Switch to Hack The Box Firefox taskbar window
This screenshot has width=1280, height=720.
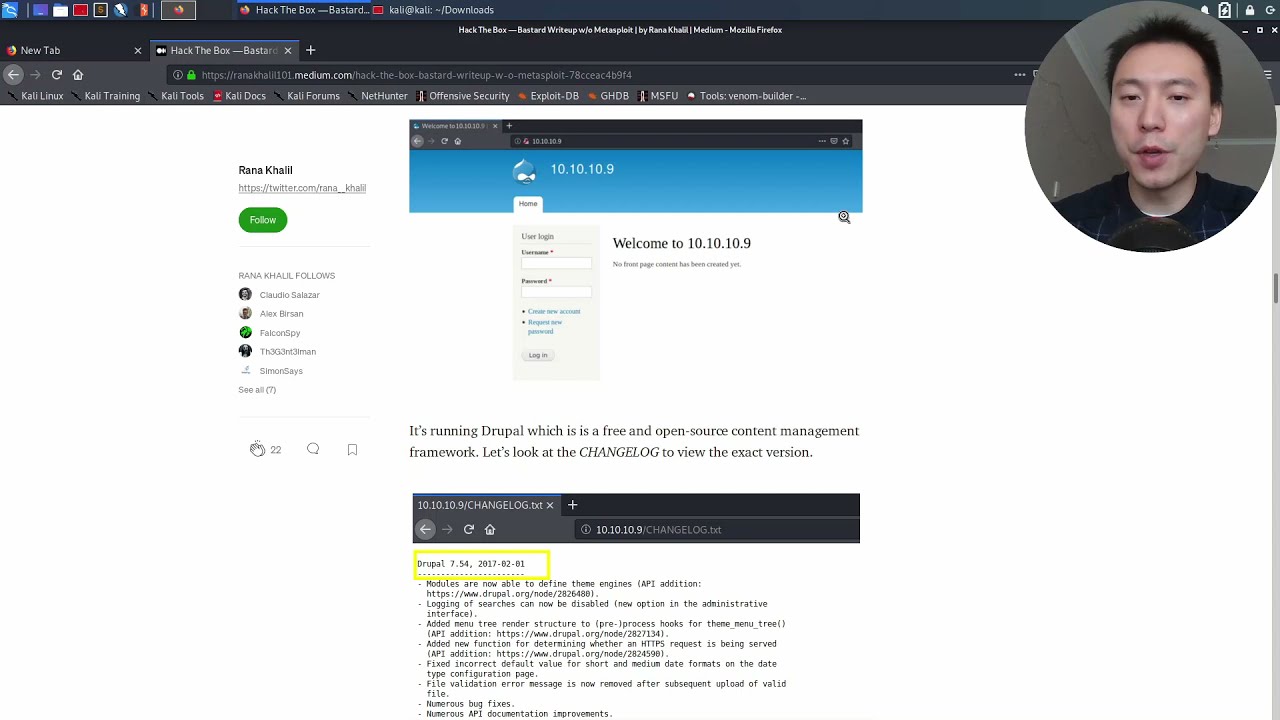pyautogui.click(x=304, y=10)
